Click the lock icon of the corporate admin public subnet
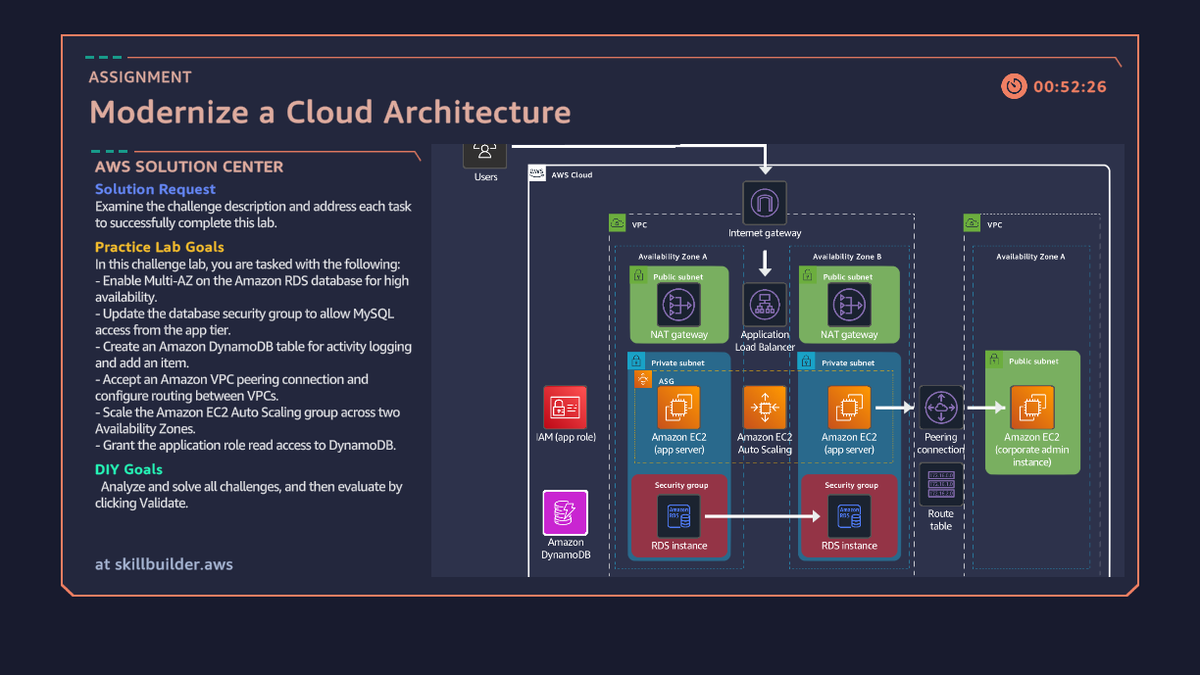This screenshot has height=675, width=1200. tap(994, 359)
